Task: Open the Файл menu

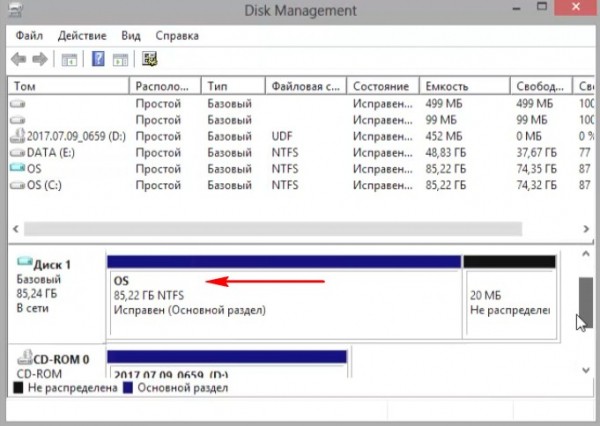Action: [x=29, y=36]
